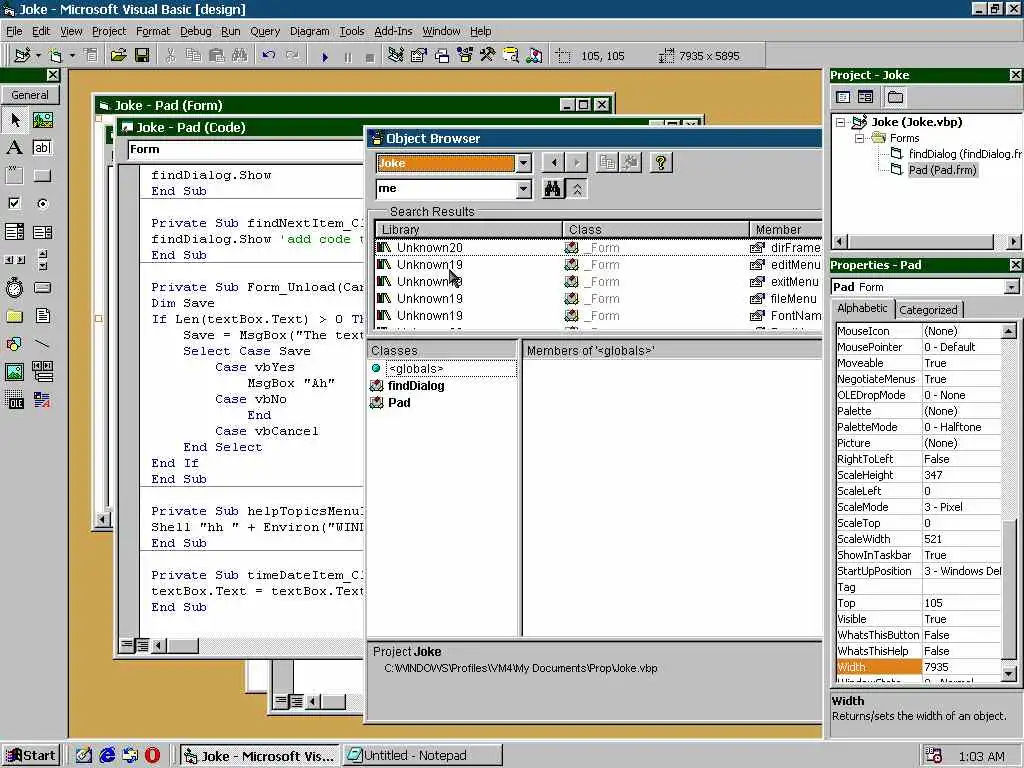
Task: Open the dropdown arrow beside Add Form icon
Action: (72, 56)
